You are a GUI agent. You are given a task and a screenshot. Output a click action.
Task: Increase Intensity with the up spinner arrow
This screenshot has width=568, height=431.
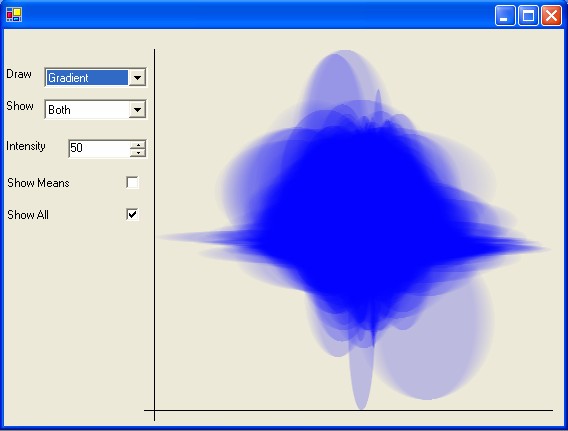pyautogui.click(x=138, y=145)
